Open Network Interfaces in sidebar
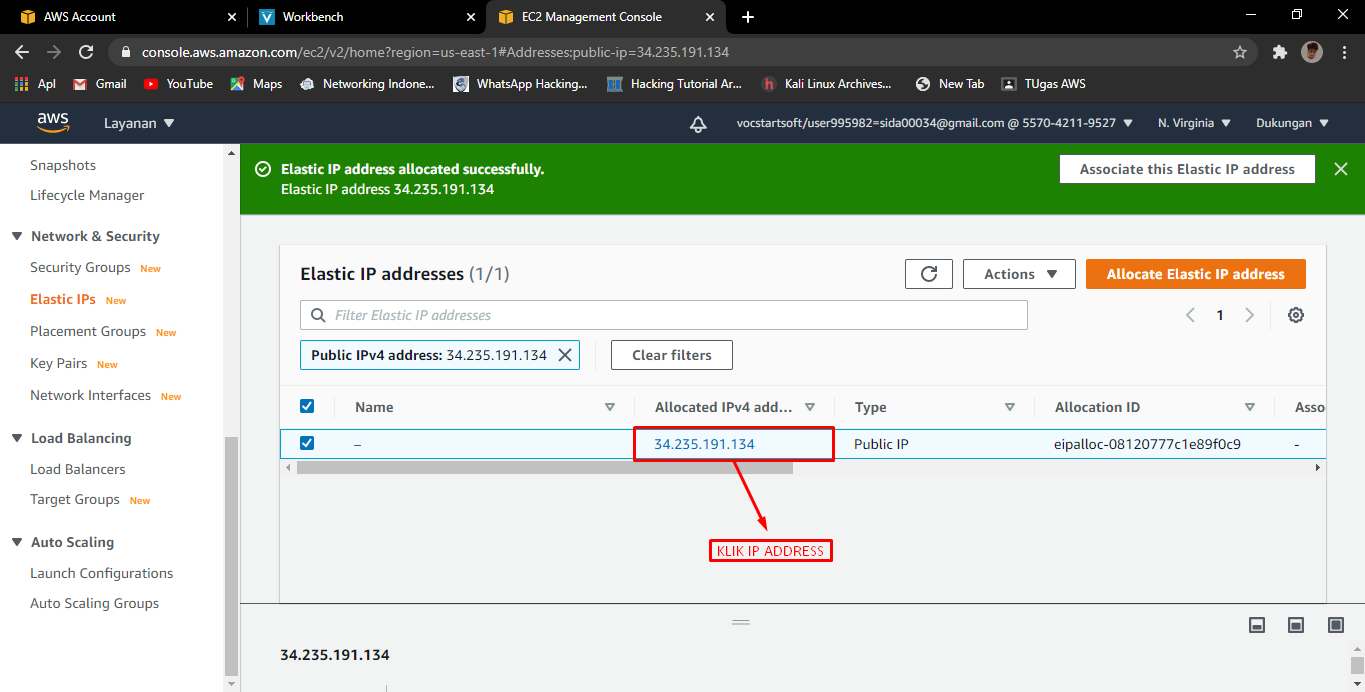The height and width of the screenshot is (692, 1365). click(x=90, y=395)
